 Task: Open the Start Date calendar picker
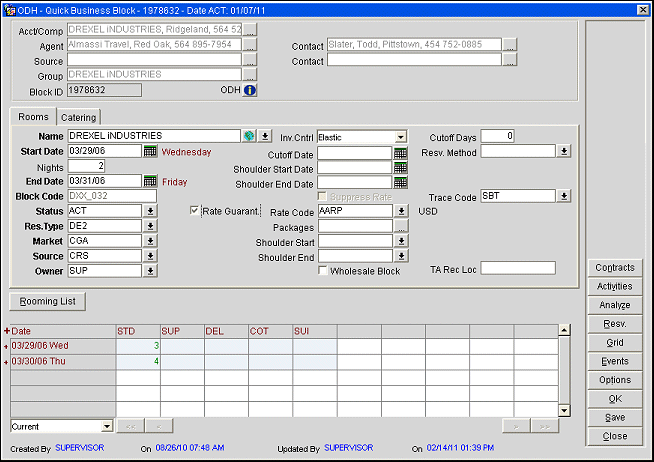[x=151, y=151]
